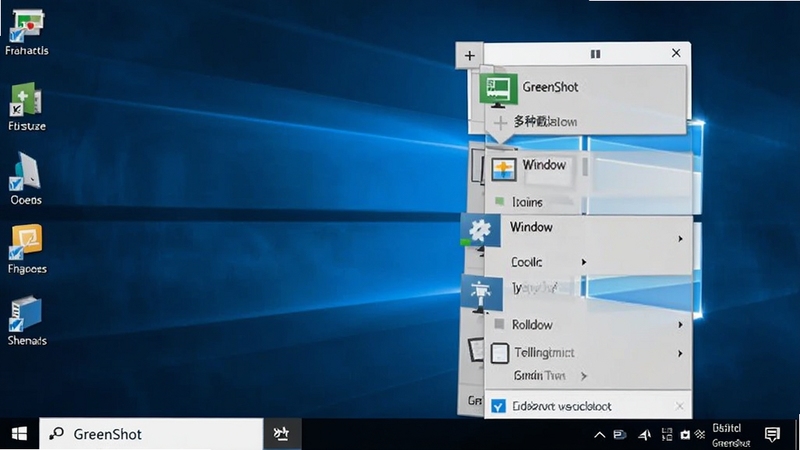
Task: Open the Shenals desktop icon
Action: point(27,320)
